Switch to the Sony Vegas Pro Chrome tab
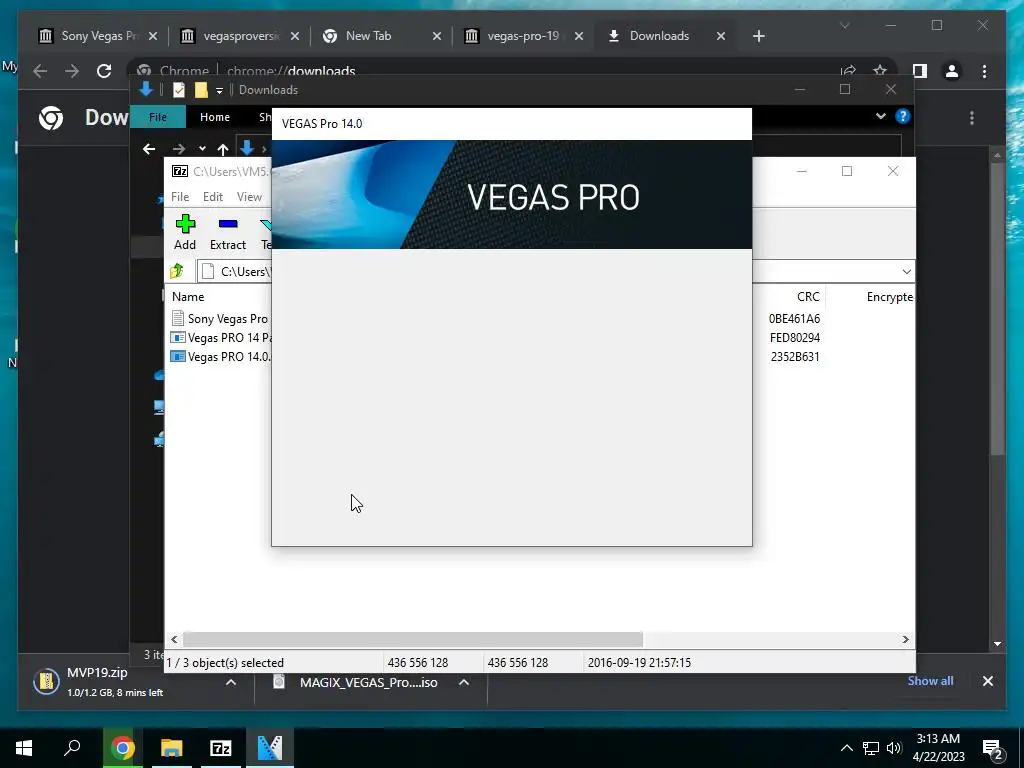This screenshot has height=768, width=1024. click(x=99, y=36)
